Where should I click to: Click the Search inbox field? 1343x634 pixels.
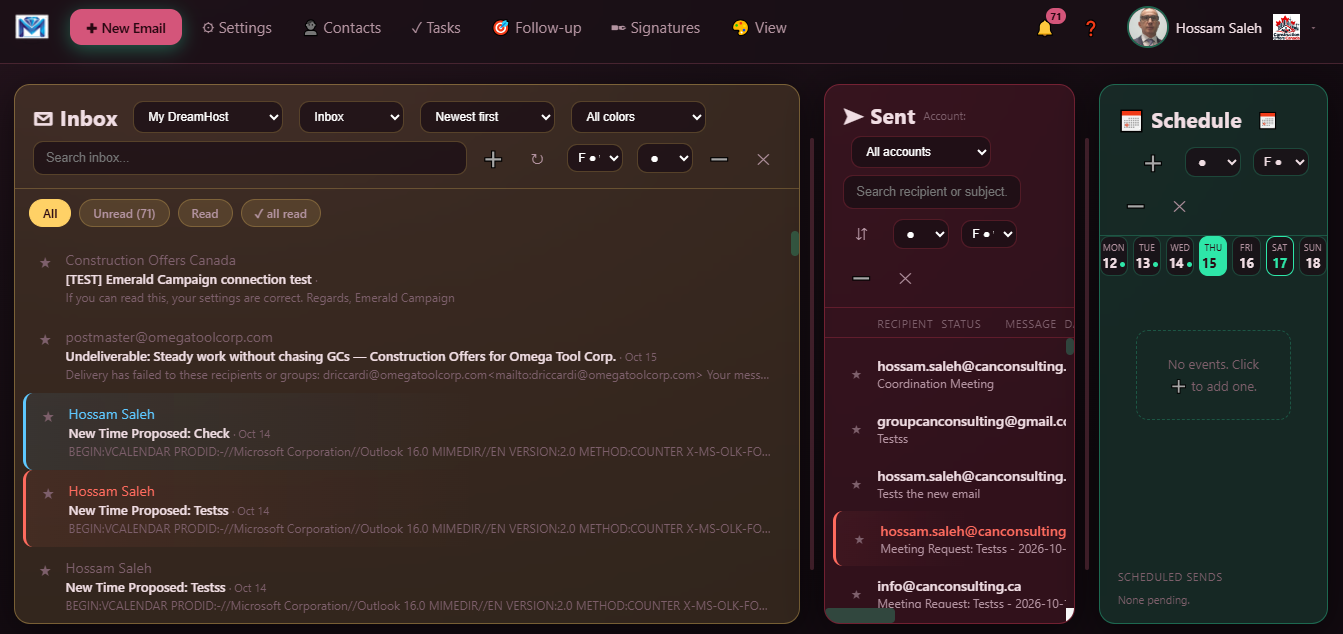point(250,158)
